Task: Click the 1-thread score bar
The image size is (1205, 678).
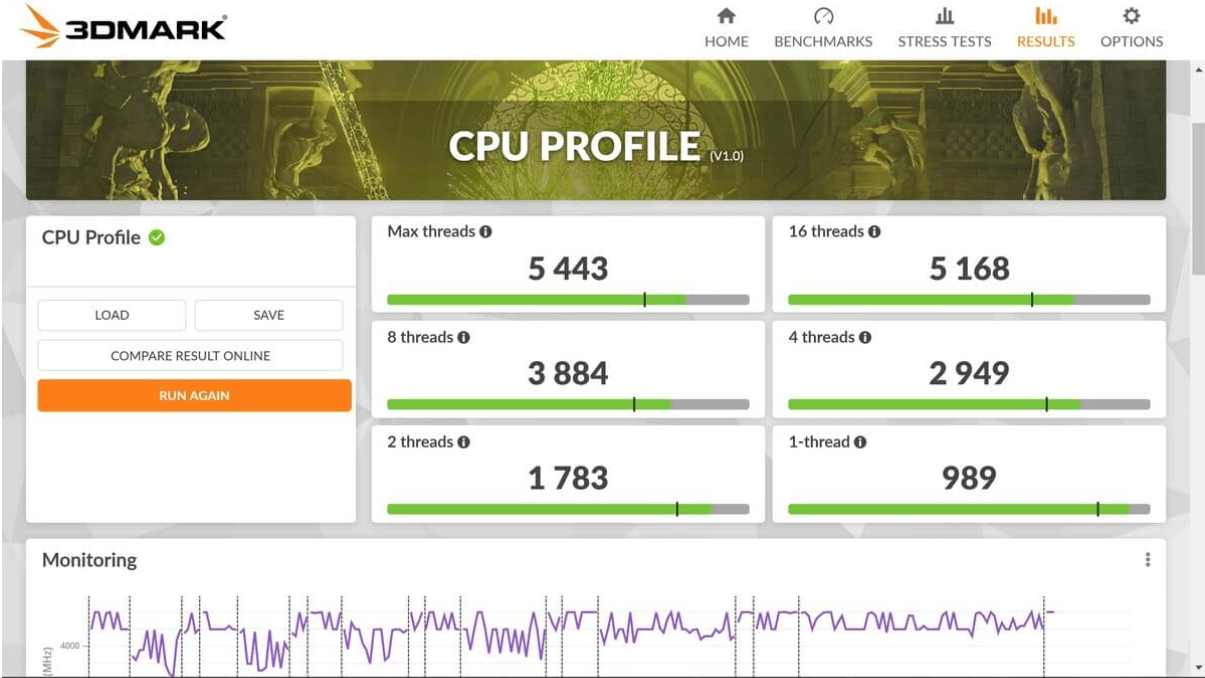Action: point(969,509)
